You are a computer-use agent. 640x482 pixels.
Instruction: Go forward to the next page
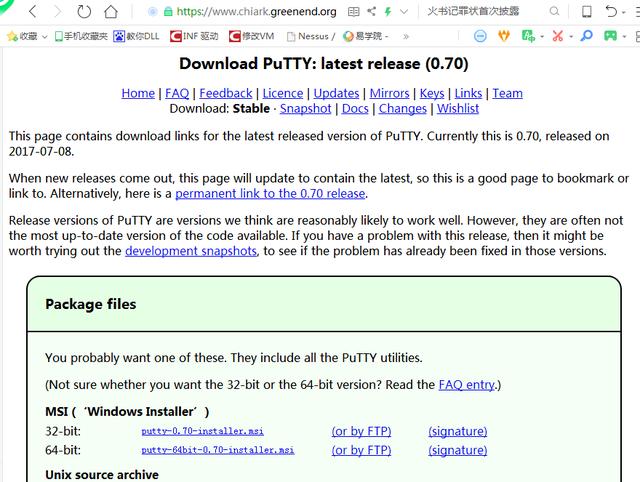coord(58,12)
